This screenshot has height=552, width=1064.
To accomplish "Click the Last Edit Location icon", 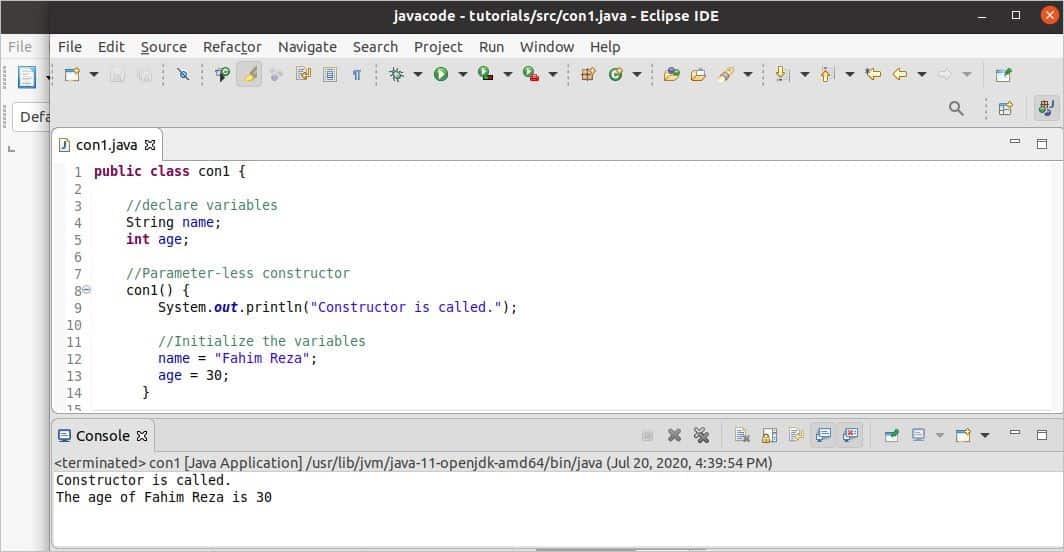I will pos(873,74).
